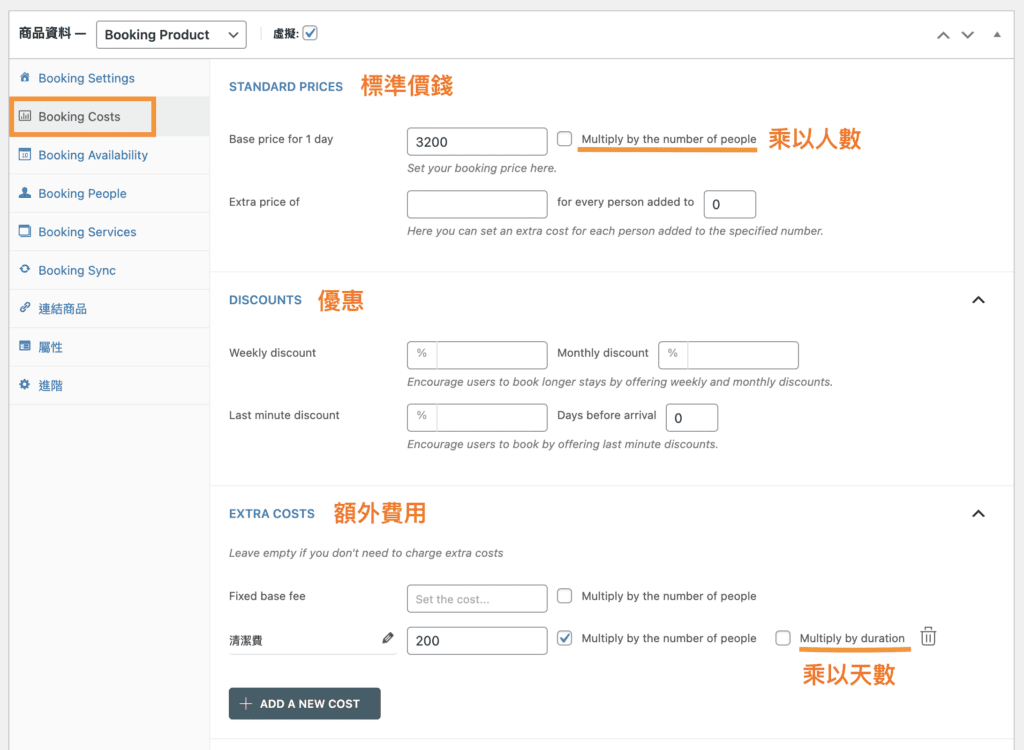The image size is (1024, 750).
Task: Click the ADD A NEW COST button
Action: click(304, 703)
